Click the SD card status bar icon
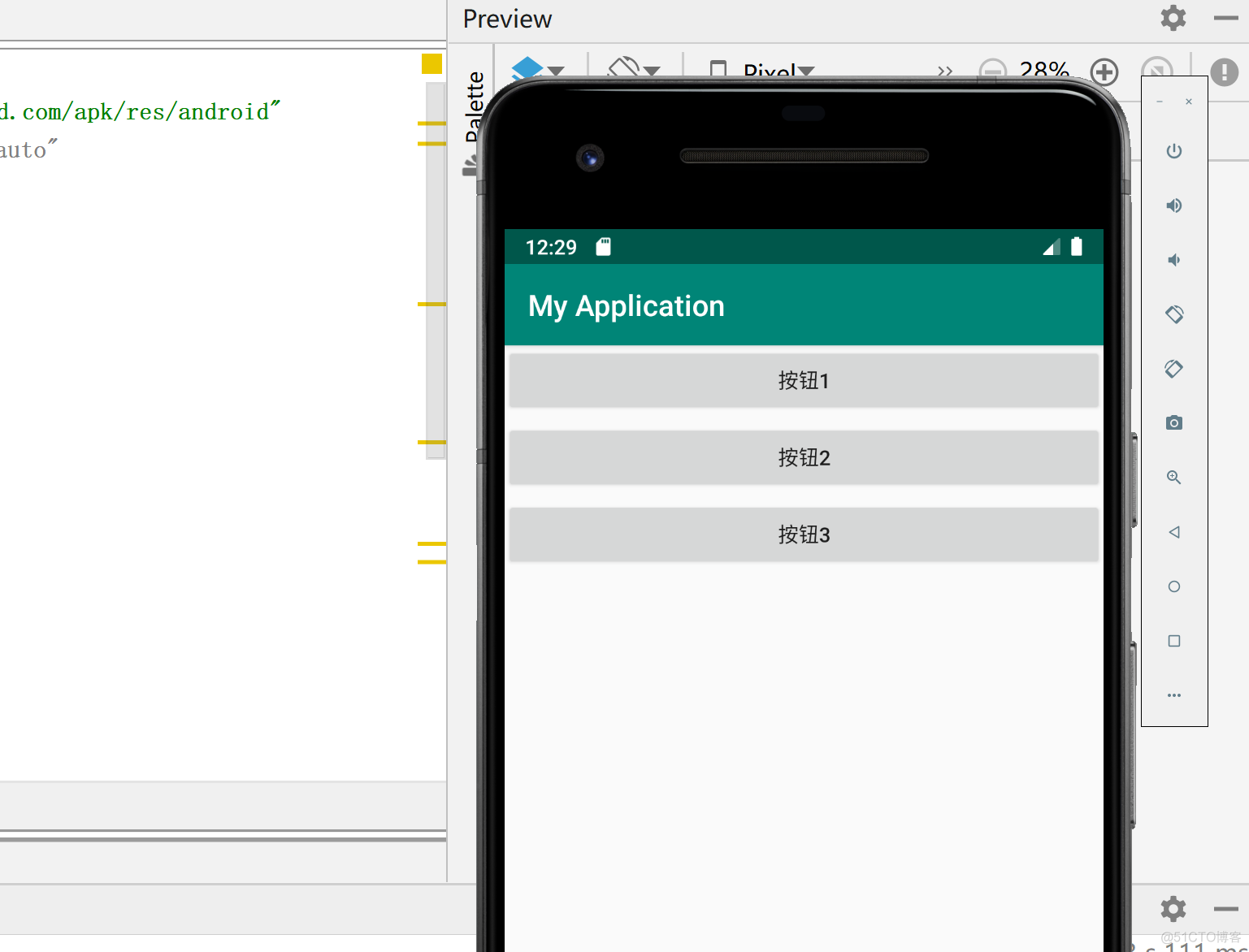The width and height of the screenshot is (1249, 952). 603,247
